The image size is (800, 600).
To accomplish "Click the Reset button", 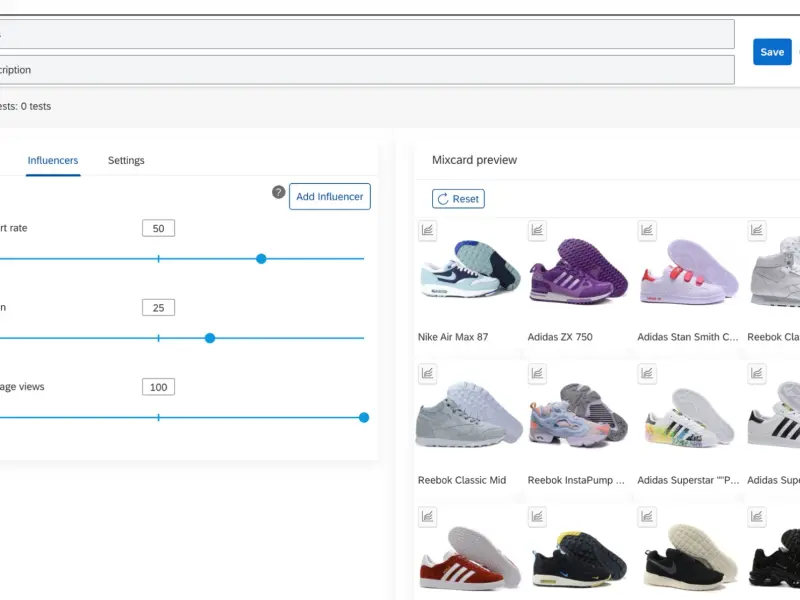I will click(x=458, y=199).
